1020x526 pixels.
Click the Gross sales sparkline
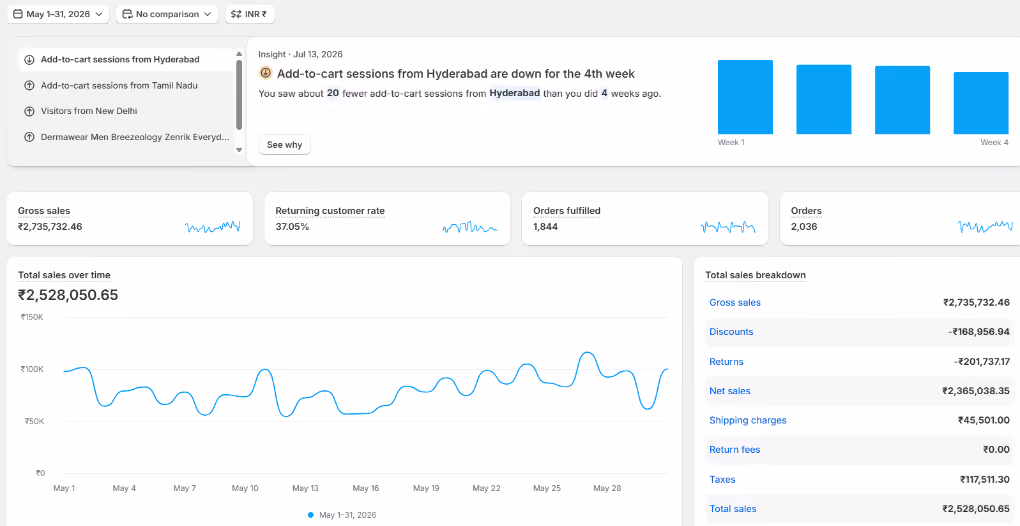tap(212, 227)
